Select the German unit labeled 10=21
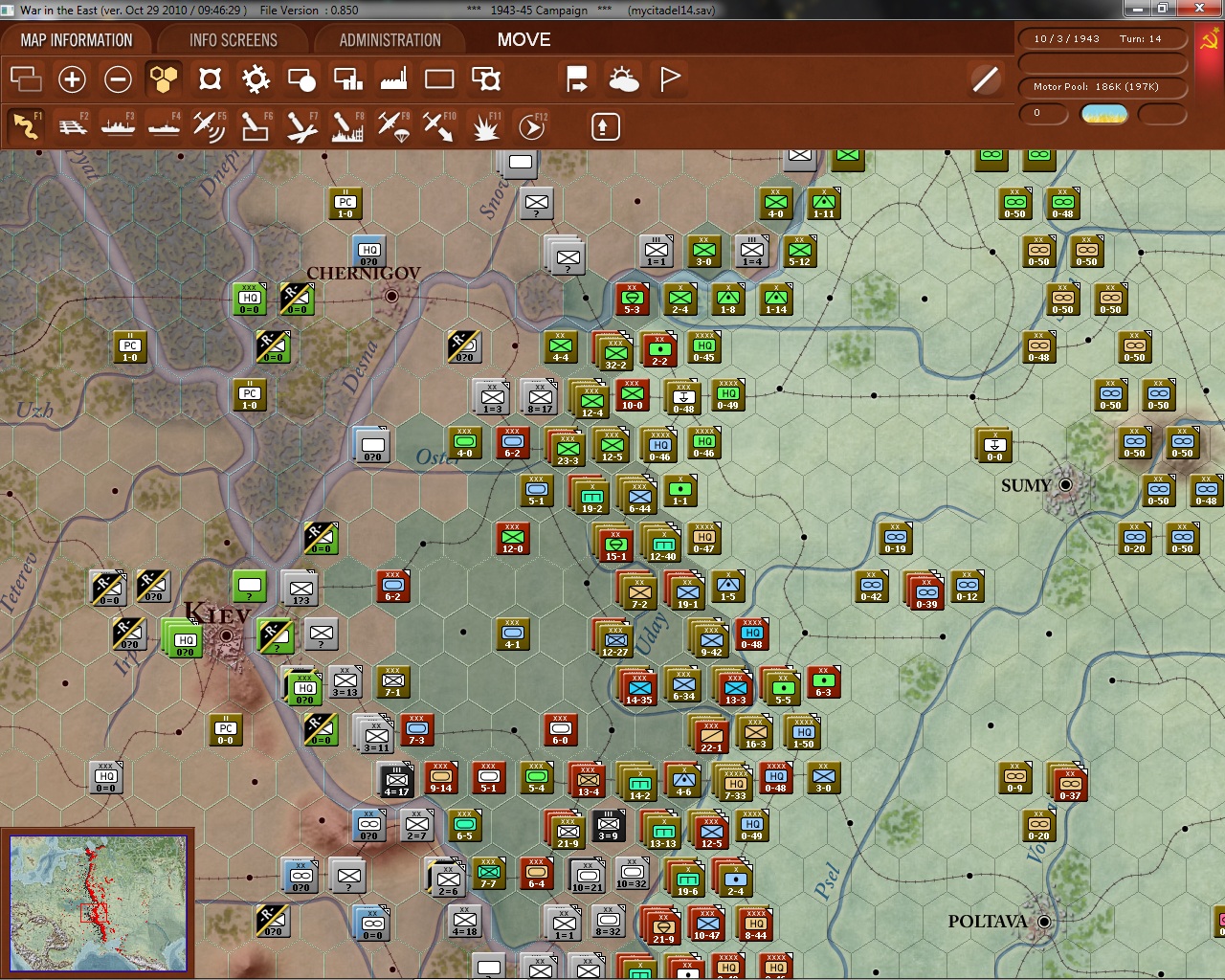Viewport: 1225px width, 980px height. (588, 875)
